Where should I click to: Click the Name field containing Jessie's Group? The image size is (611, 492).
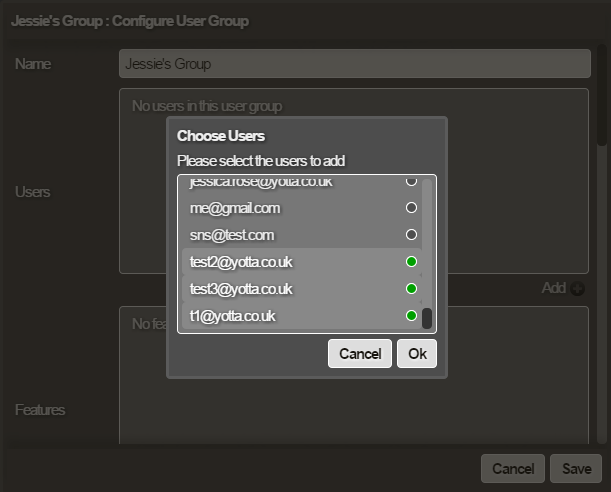(354, 64)
